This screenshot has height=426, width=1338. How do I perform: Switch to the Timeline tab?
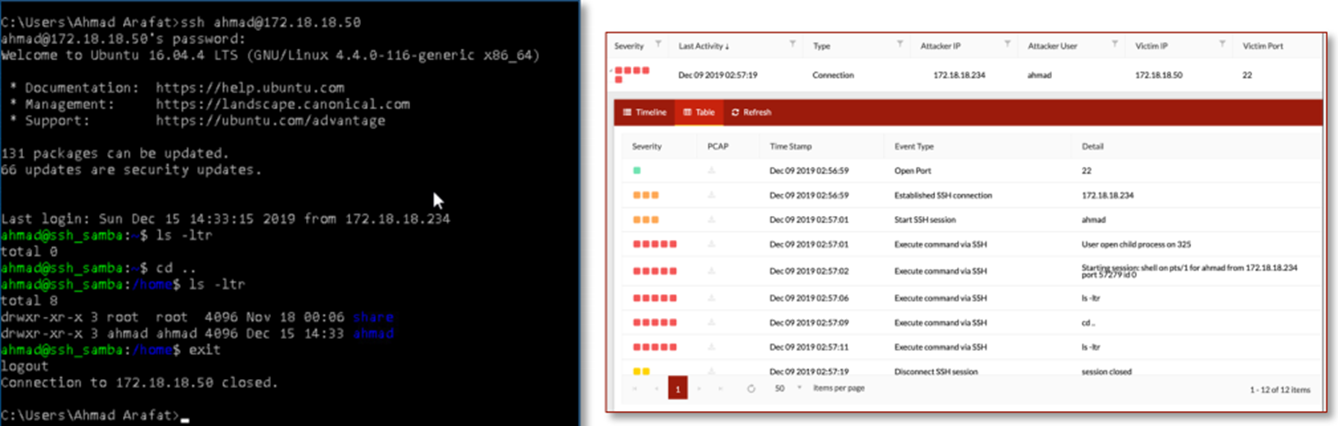click(x=644, y=112)
